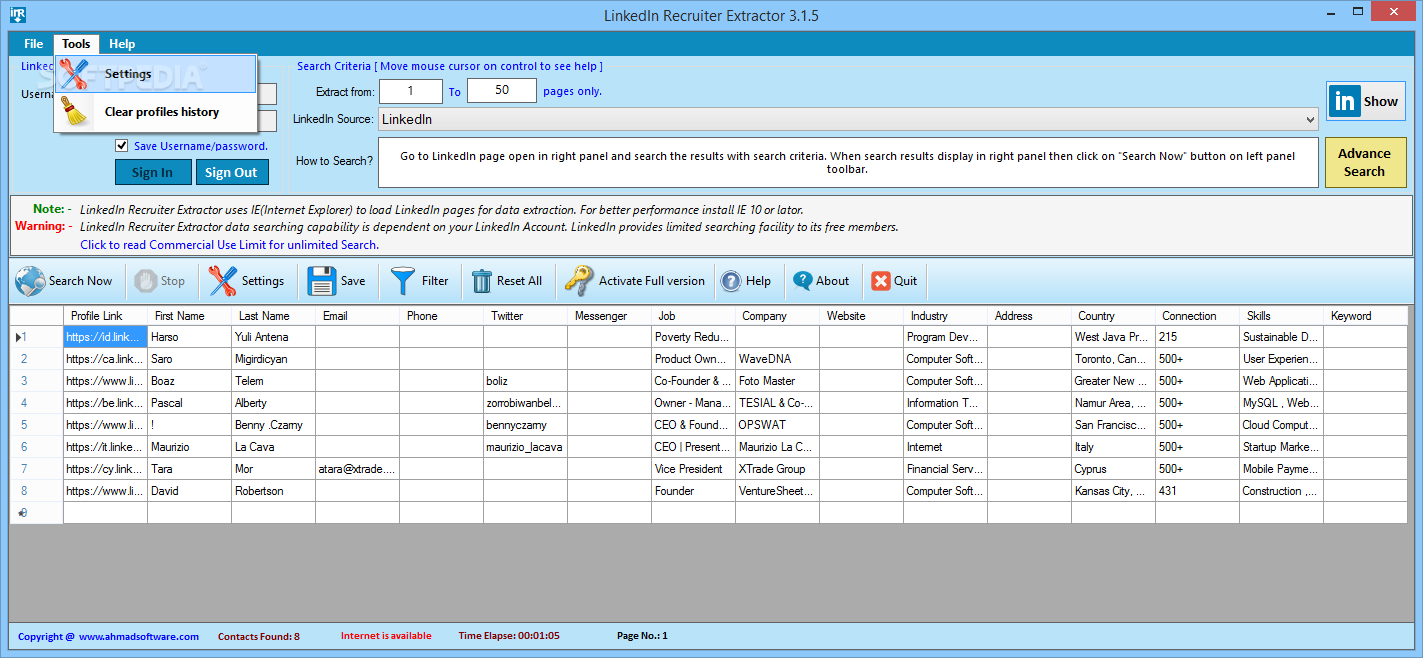
Task: Click the tools icon beside Settings menu entry
Action: tap(75, 74)
